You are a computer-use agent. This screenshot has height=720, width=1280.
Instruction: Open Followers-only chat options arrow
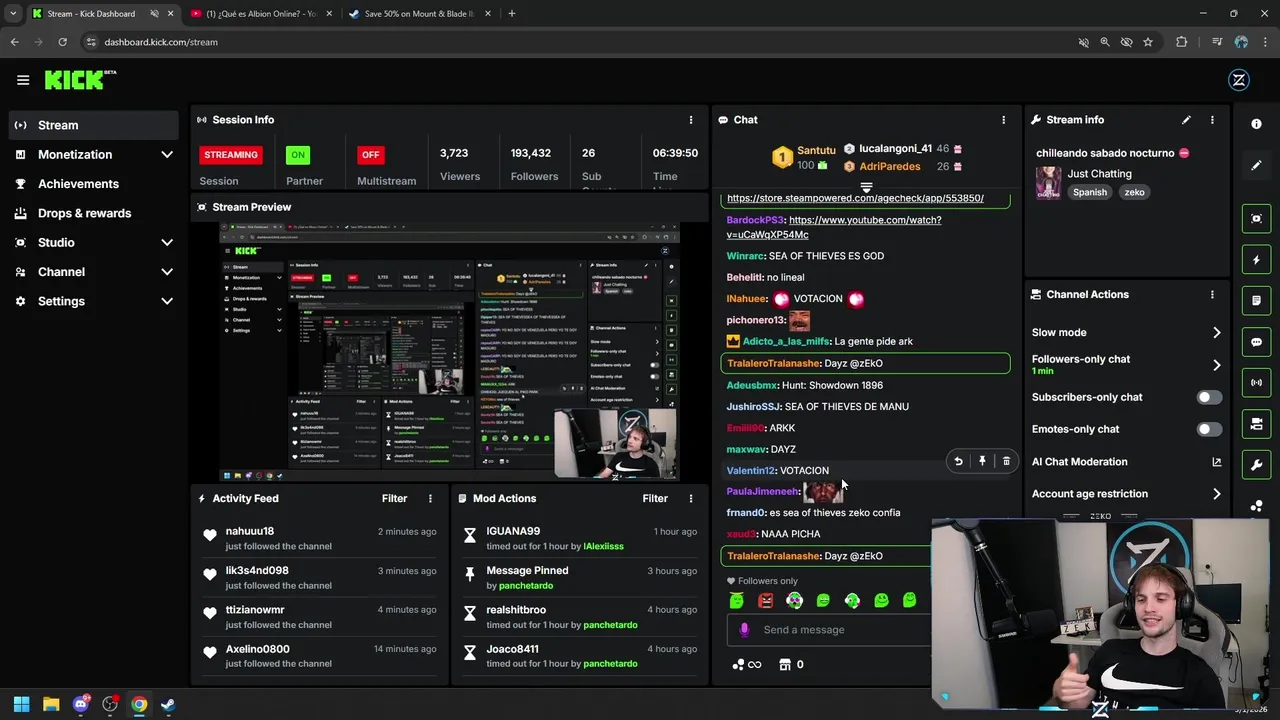(1216, 365)
